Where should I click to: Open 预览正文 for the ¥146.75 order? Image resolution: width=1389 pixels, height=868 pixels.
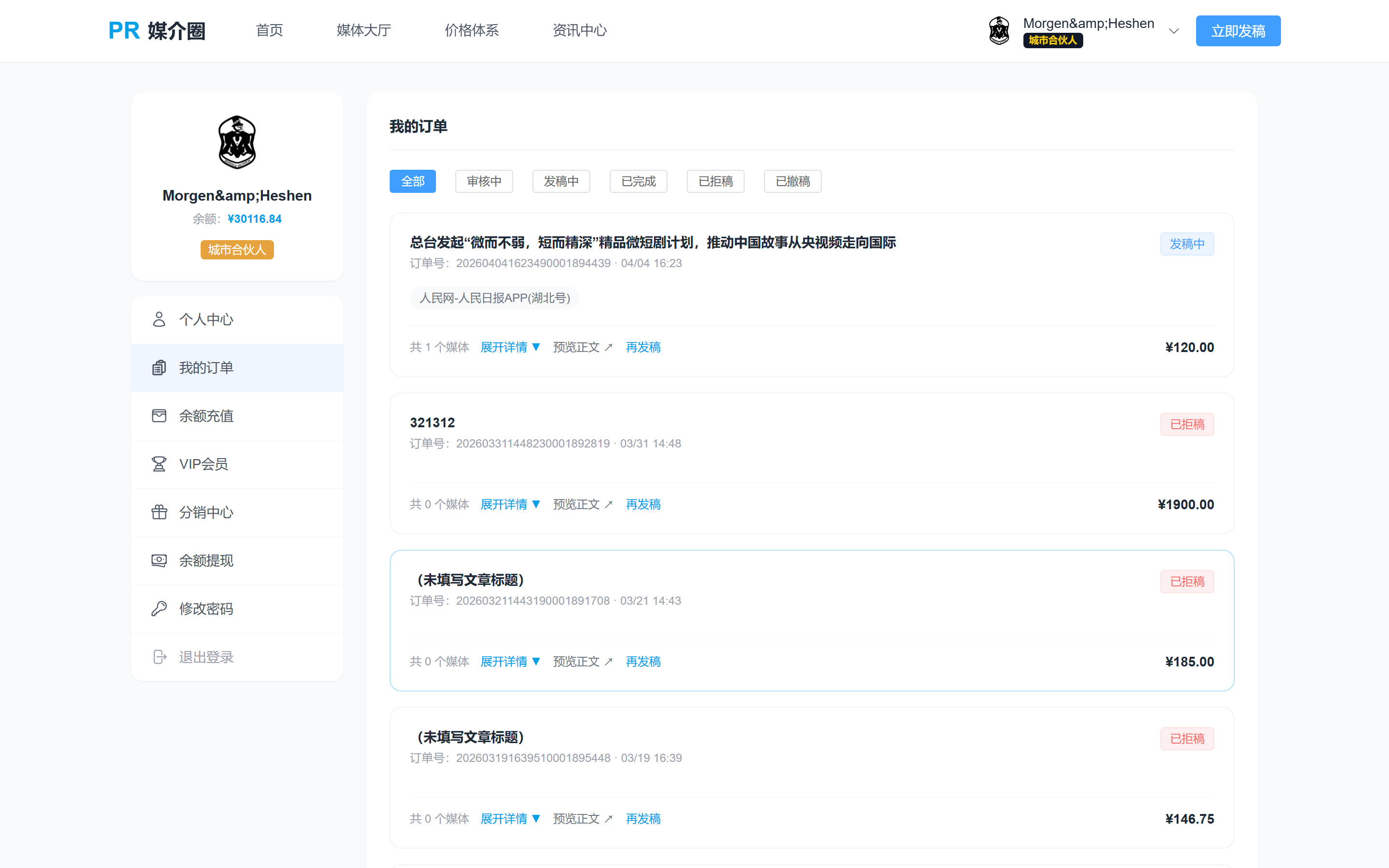(x=583, y=819)
